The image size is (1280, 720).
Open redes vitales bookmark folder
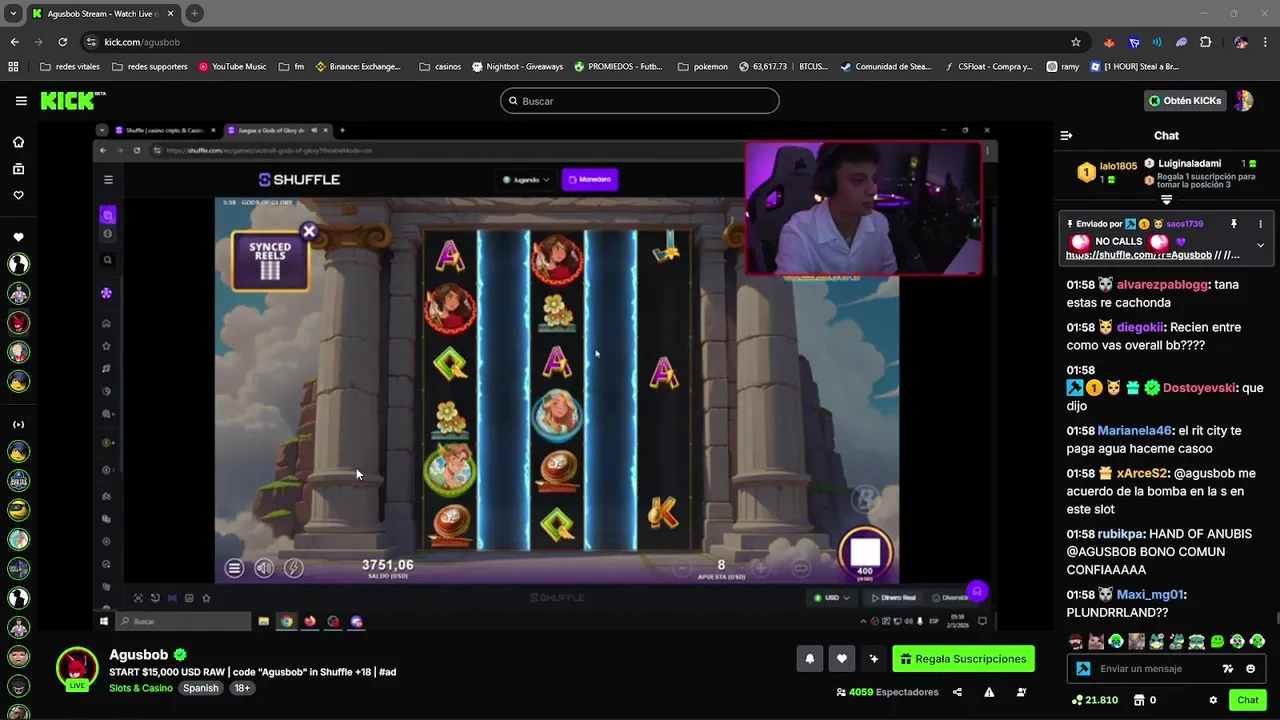pos(70,67)
